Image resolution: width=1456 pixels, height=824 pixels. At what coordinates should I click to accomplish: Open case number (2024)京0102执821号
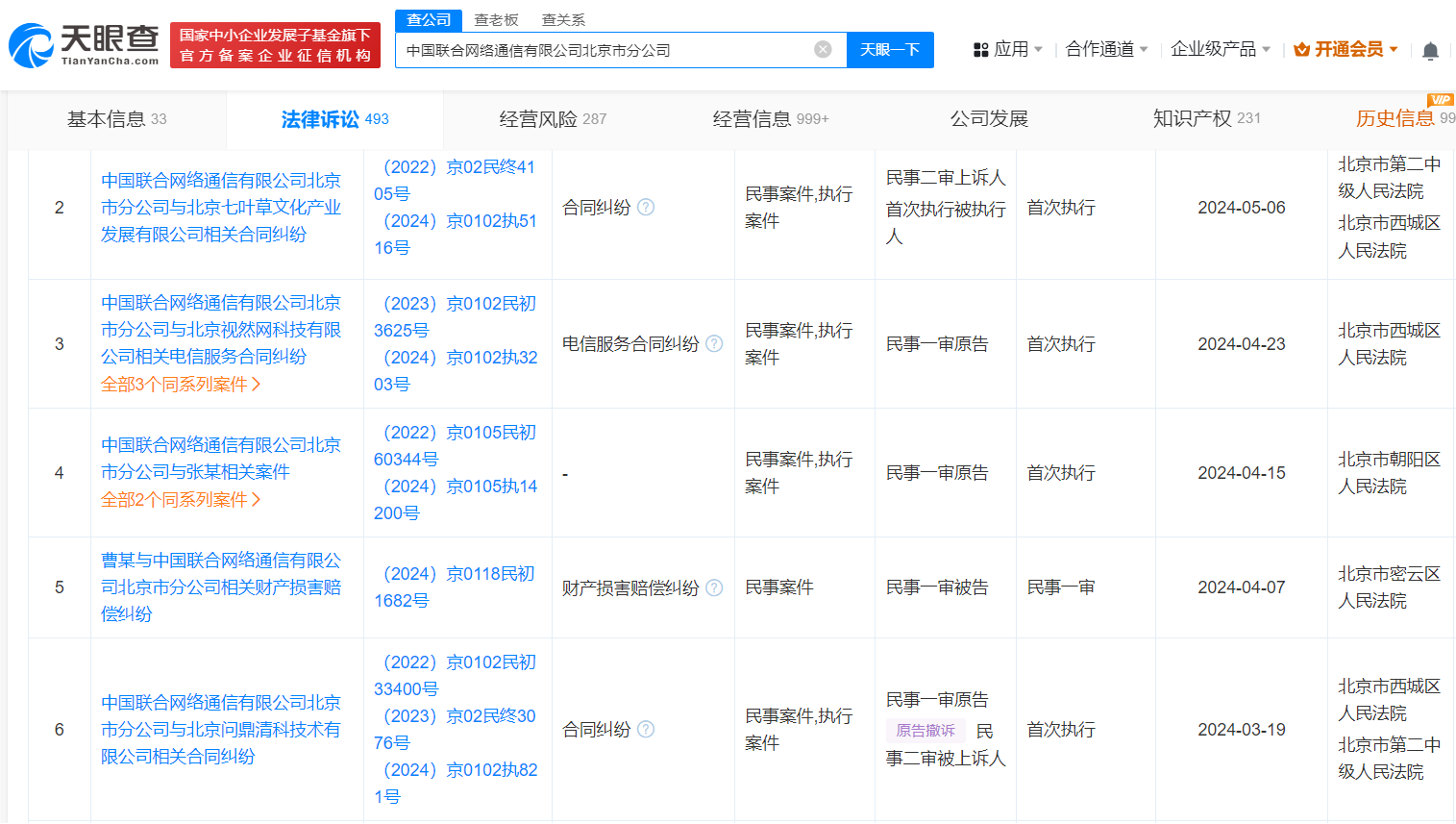pos(456,783)
